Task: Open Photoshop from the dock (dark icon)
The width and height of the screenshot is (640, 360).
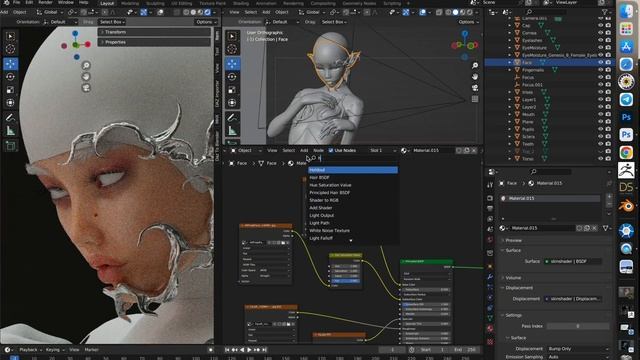Action: pyautogui.click(x=626, y=117)
